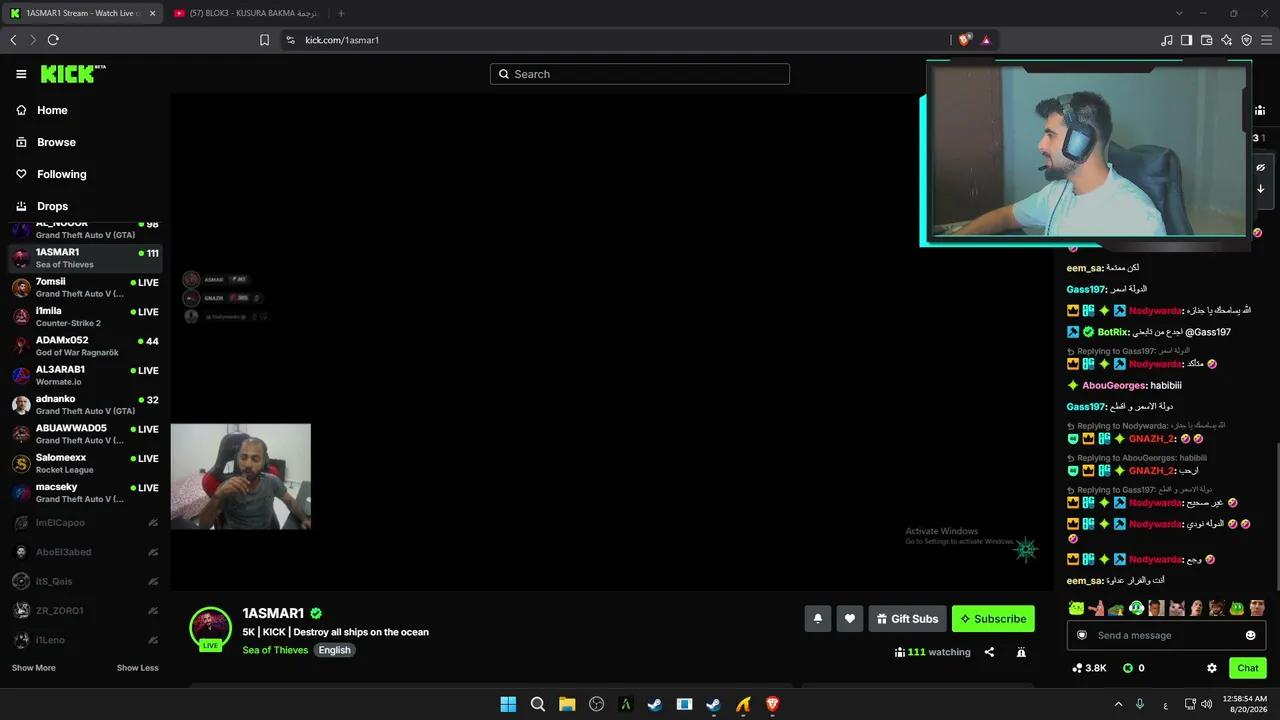Image resolution: width=1280 pixels, height=720 pixels.
Task: Focus the Kick search box
Action: pos(640,74)
